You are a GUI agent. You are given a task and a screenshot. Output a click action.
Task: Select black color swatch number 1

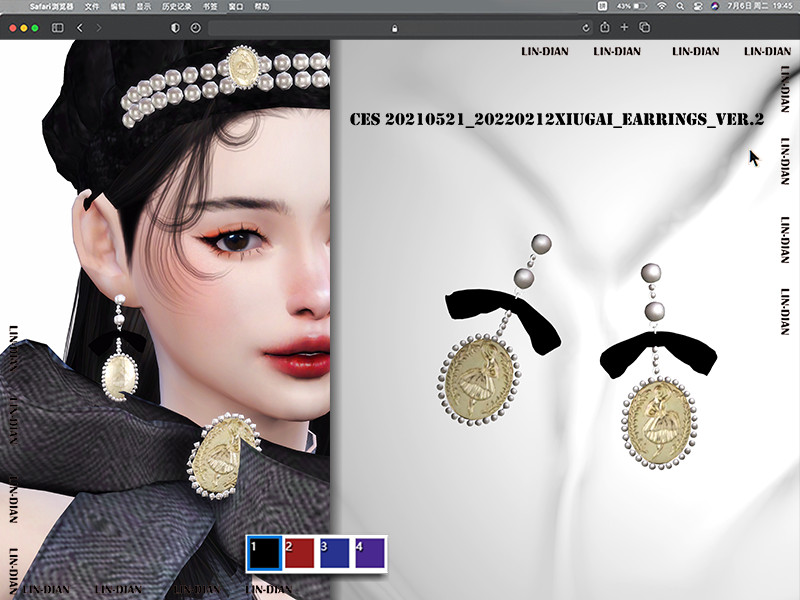264,554
